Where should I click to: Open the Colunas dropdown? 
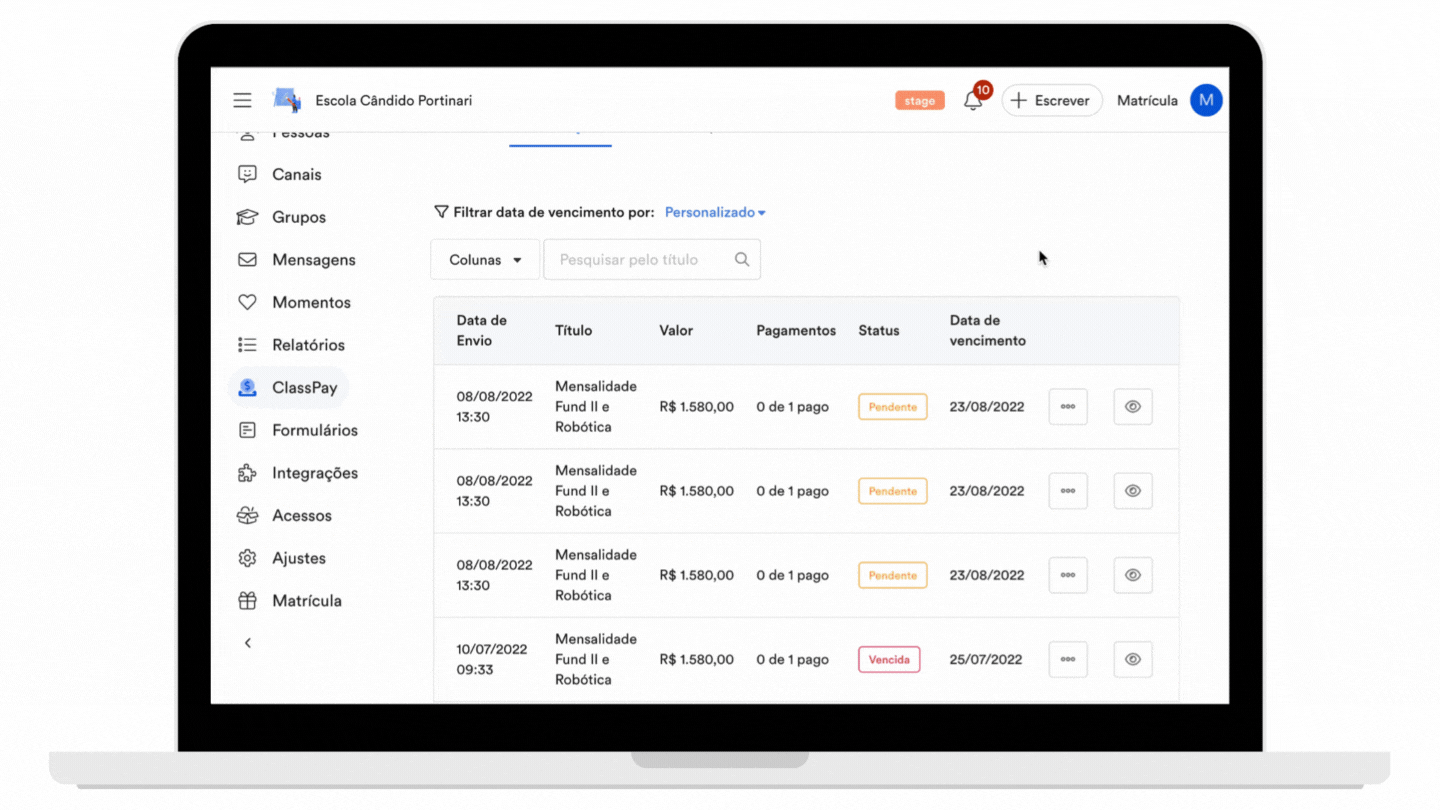click(485, 260)
